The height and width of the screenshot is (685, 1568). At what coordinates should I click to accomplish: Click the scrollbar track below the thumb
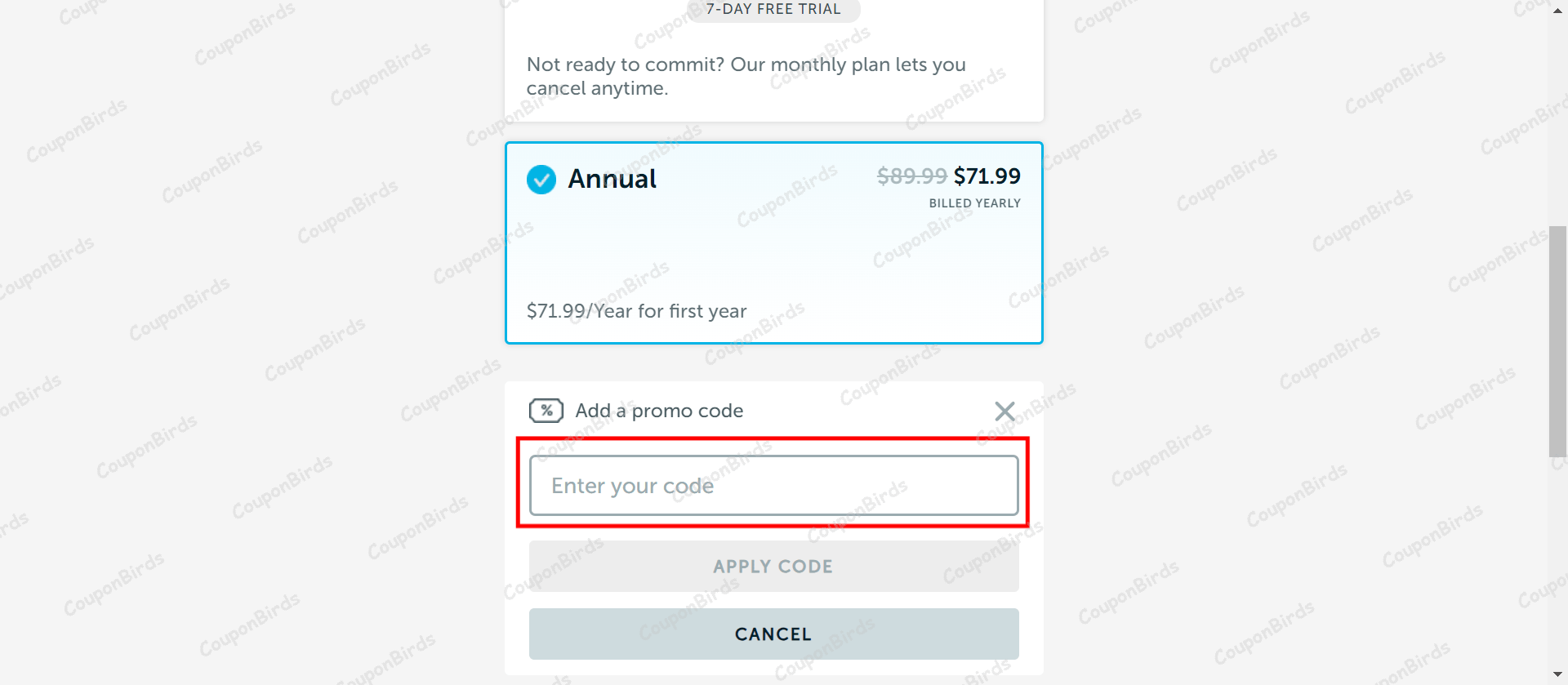(1557, 563)
